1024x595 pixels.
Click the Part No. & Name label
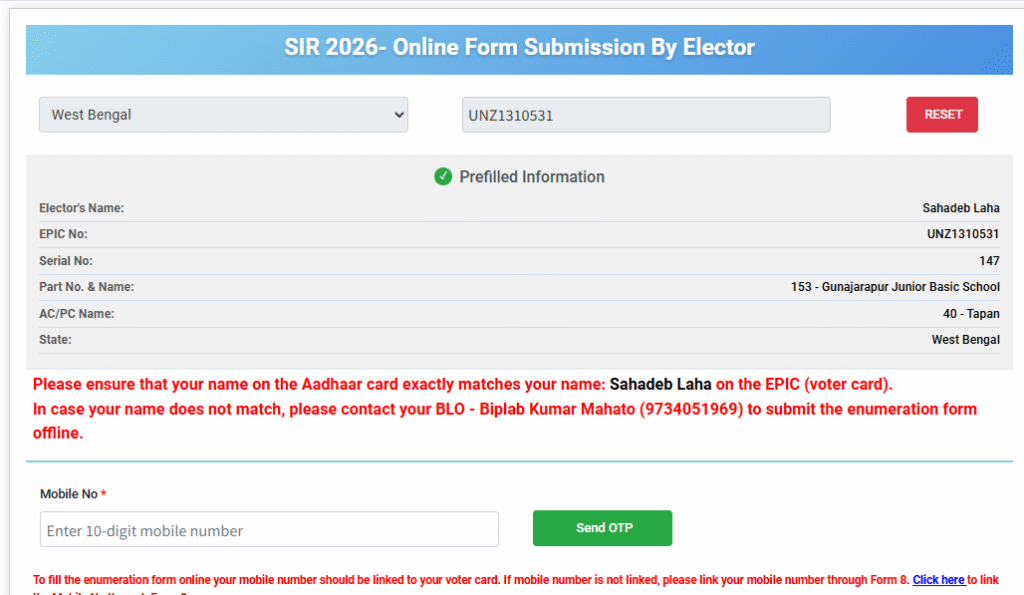86,287
